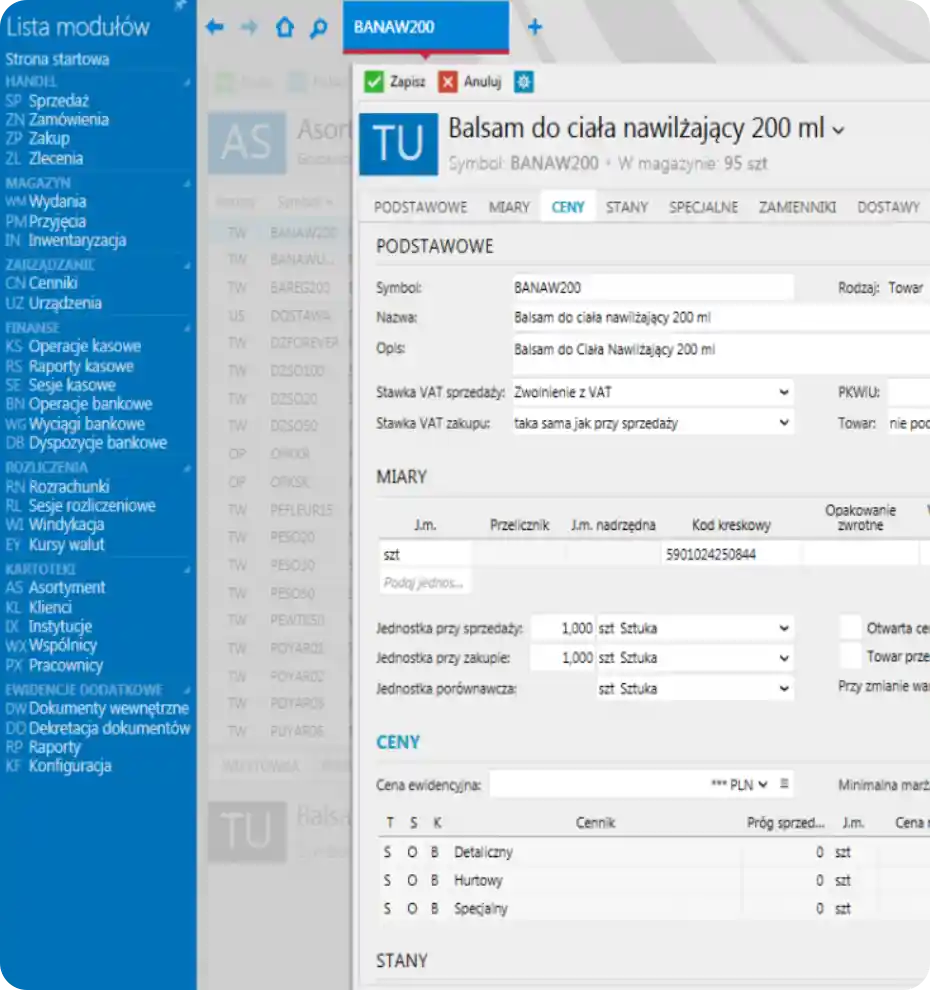
Task: Open the DOSTAWY tab
Action: 888,207
